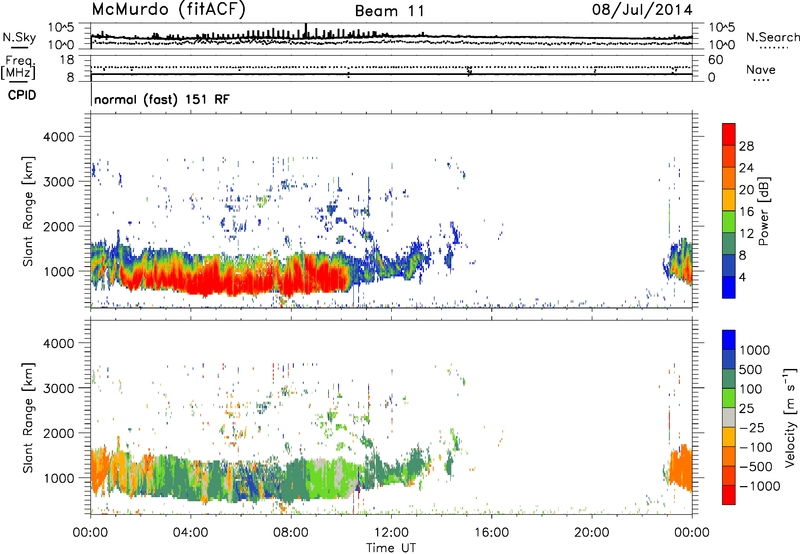Click the date '08/Jul/2014'
Image resolution: width=800 pixels, height=554 pixels.
pos(642,10)
